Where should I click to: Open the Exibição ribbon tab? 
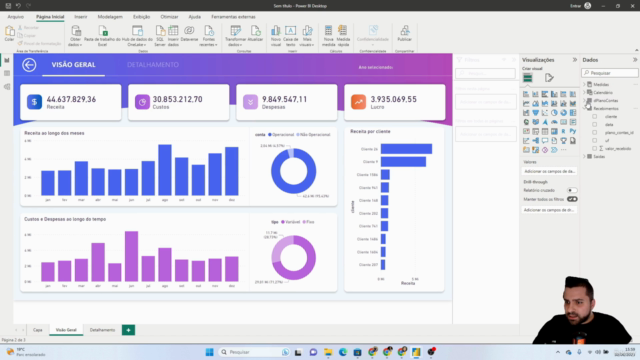141,17
